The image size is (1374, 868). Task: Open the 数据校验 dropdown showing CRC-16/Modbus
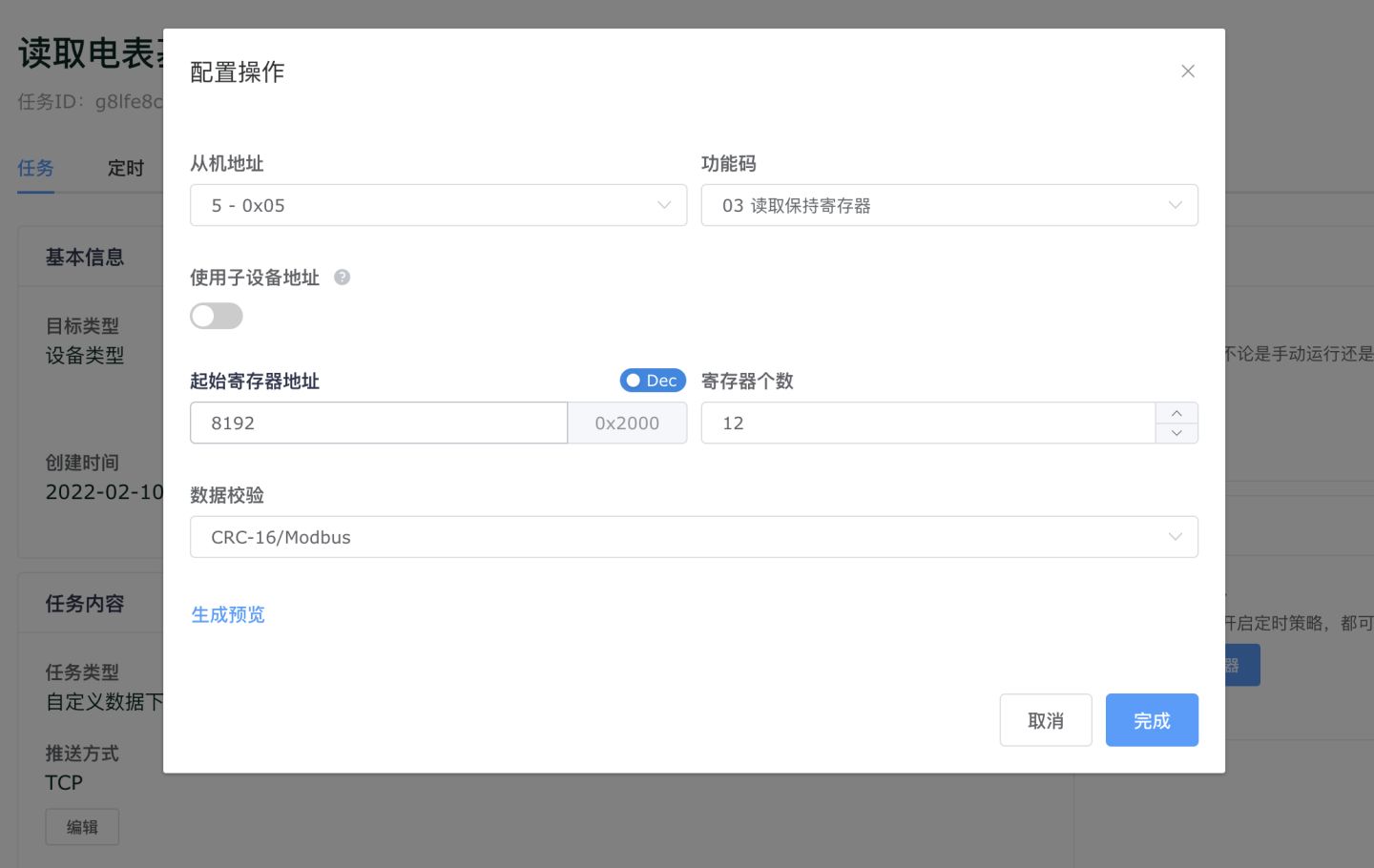coord(694,537)
